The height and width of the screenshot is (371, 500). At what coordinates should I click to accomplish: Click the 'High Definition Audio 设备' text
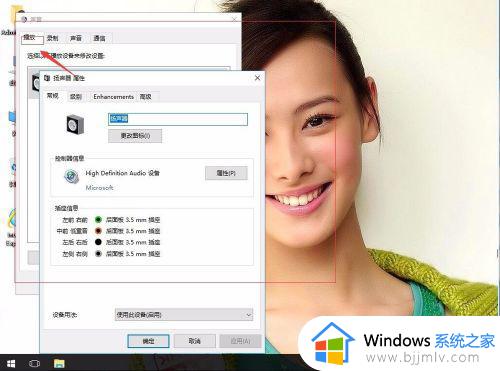pyautogui.click(x=122, y=173)
